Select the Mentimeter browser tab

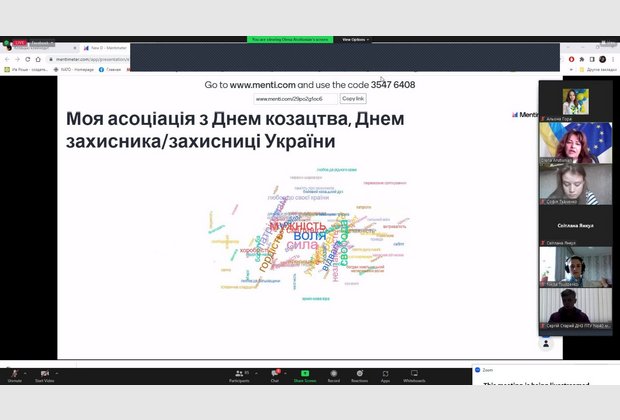(108, 47)
